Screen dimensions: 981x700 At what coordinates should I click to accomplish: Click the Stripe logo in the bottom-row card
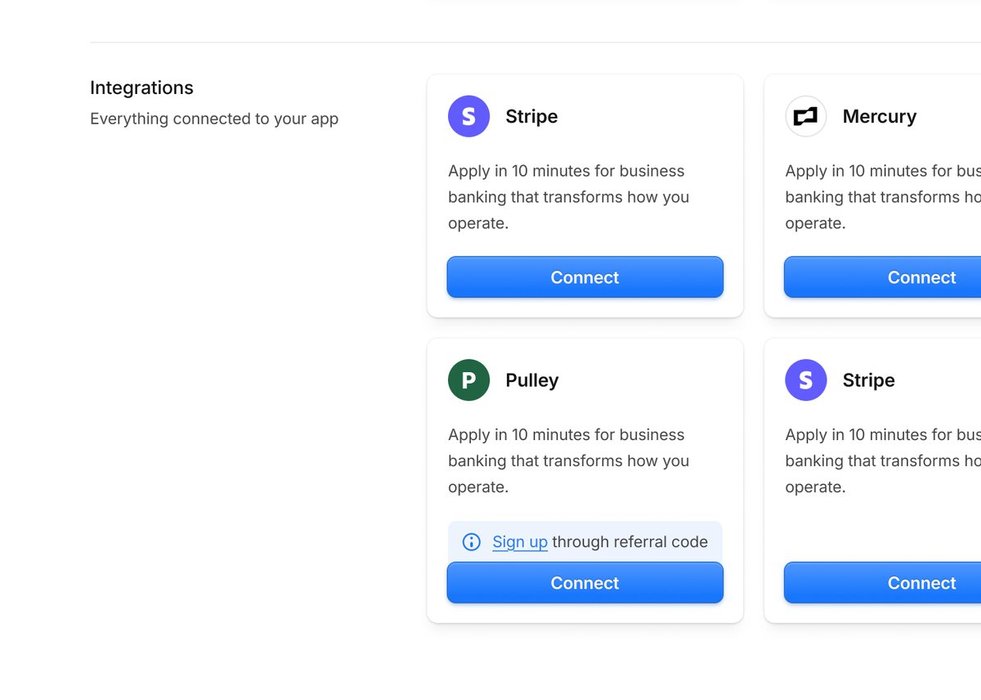click(x=806, y=380)
